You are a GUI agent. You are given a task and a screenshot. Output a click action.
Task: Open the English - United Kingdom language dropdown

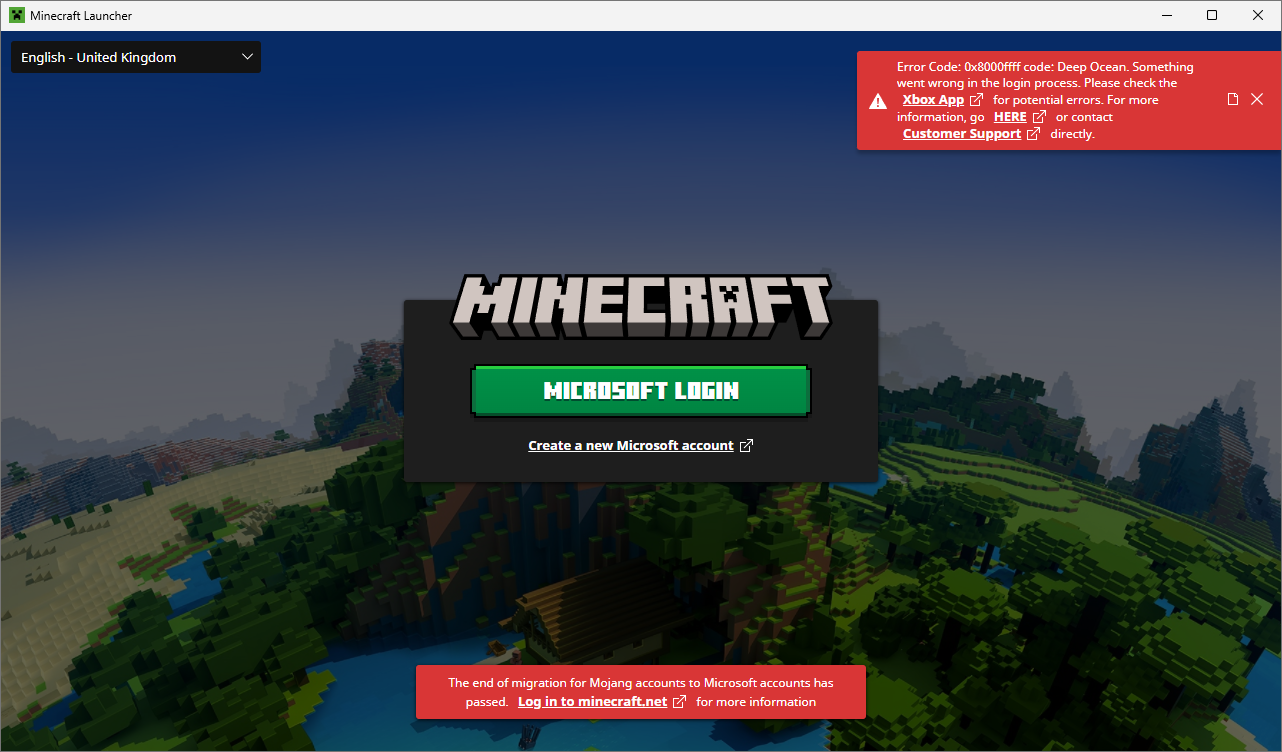(136, 57)
